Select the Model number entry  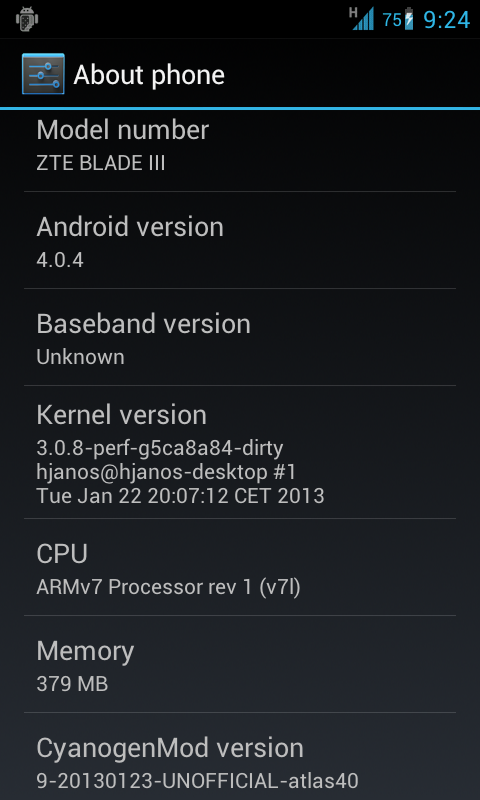point(240,146)
